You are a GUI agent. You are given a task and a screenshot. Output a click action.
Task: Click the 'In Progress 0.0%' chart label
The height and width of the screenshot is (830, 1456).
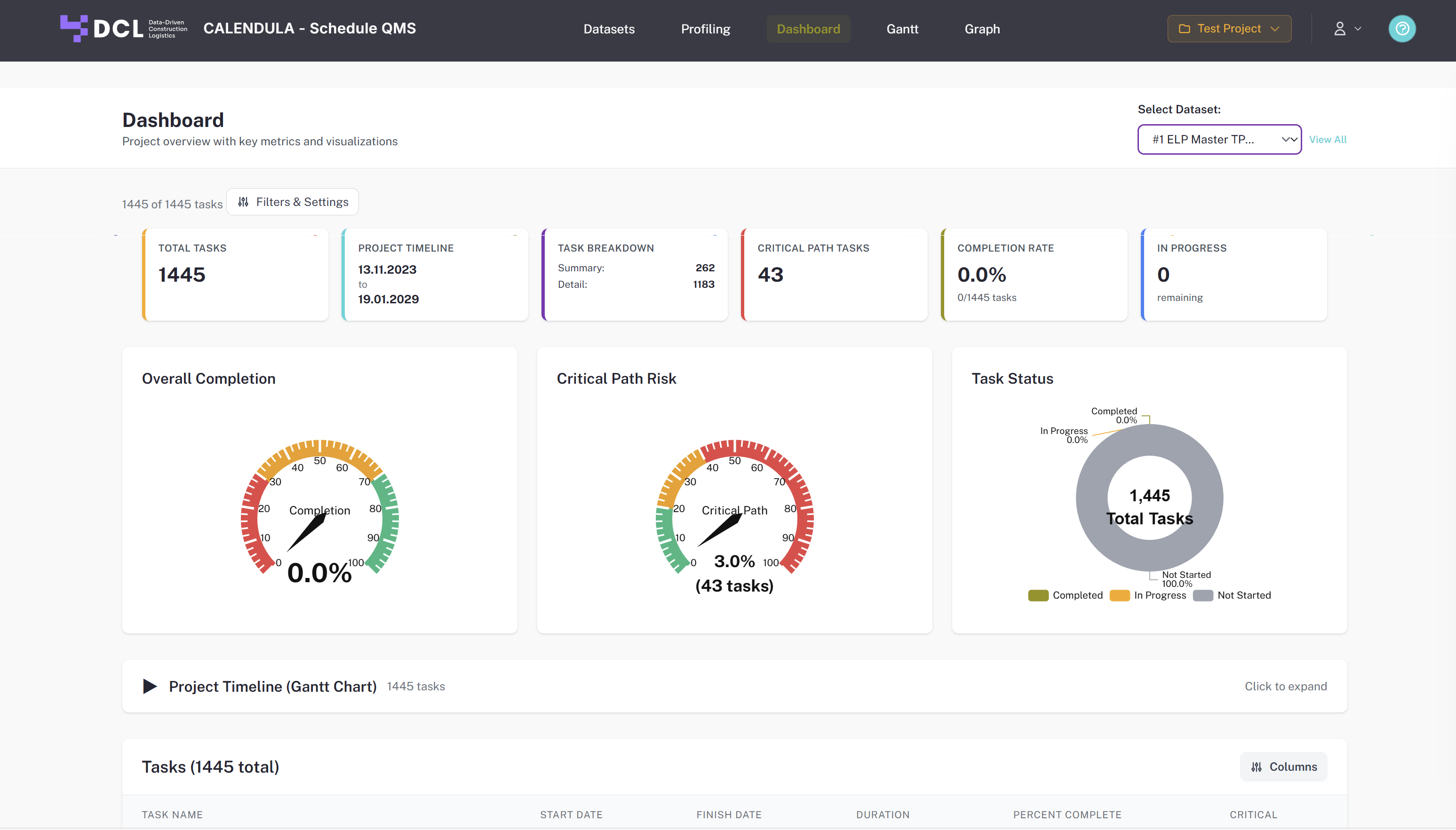1064,435
